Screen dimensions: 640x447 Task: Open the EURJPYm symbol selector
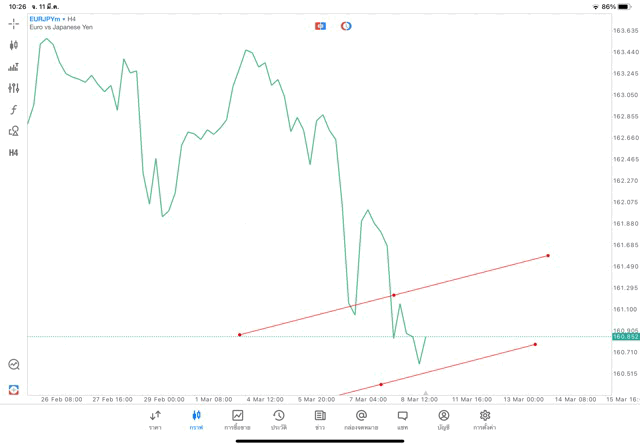[x=46, y=19]
